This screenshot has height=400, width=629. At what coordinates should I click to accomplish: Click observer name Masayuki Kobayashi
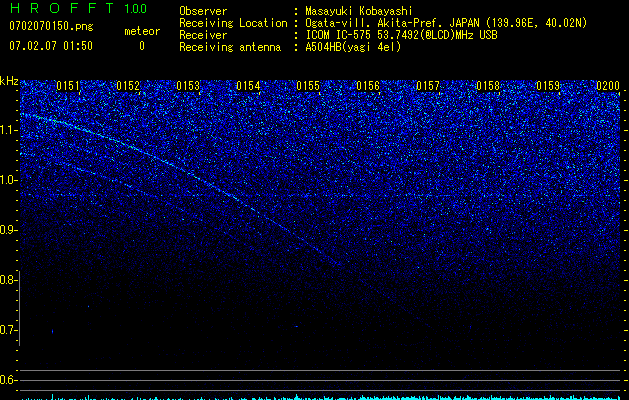click(x=359, y=11)
